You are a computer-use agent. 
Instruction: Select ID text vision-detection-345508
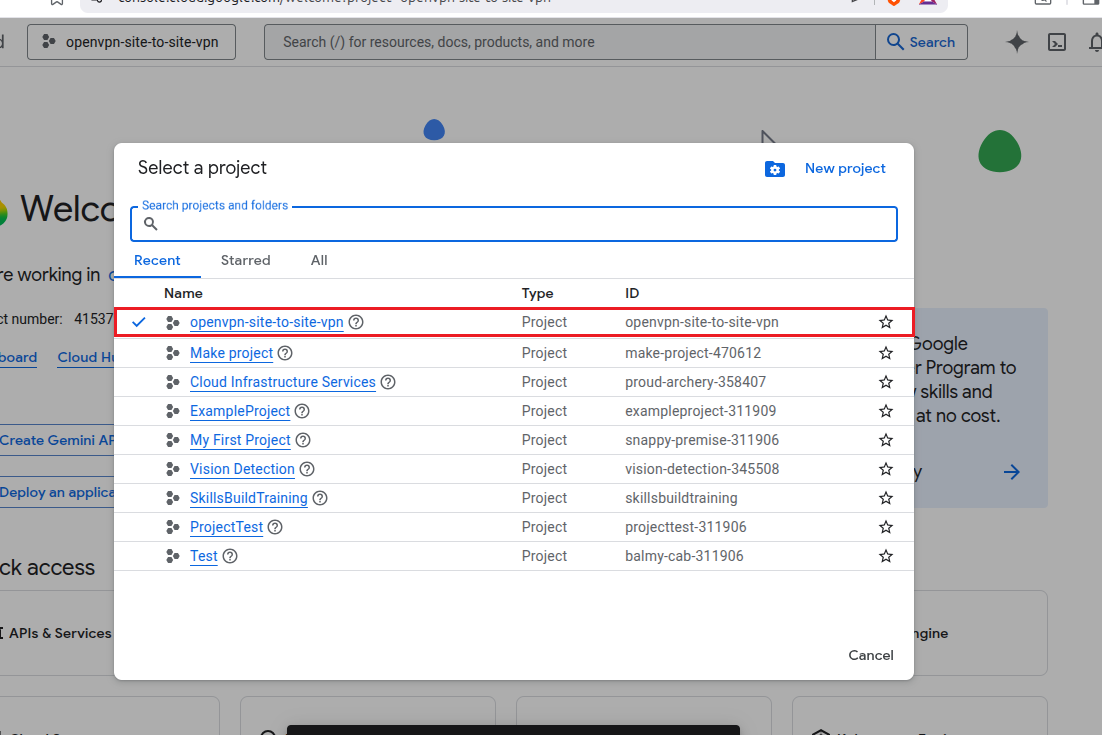pos(702,469)
